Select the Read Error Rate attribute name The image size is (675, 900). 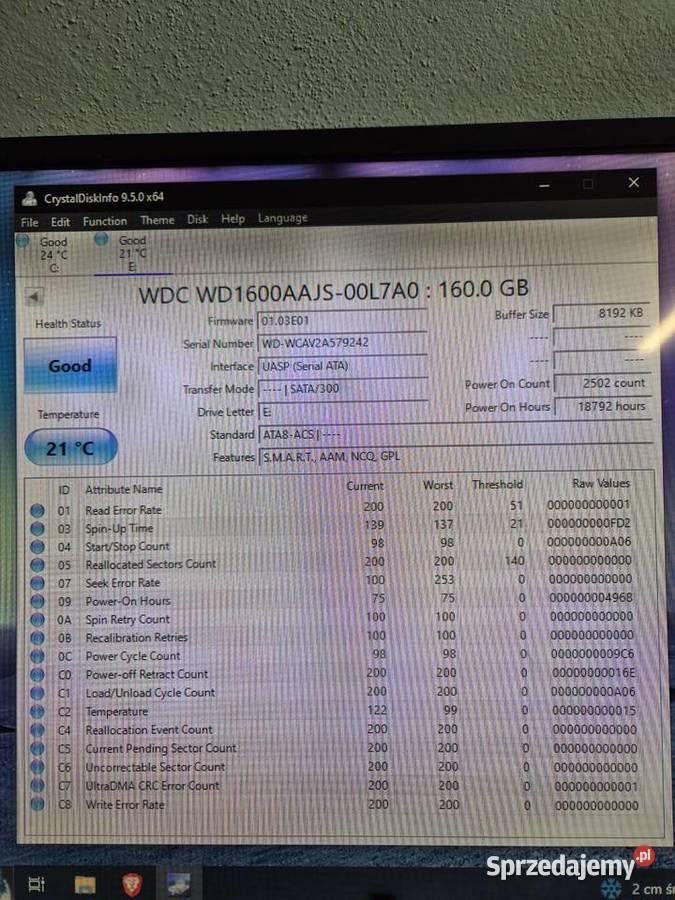click(x=123, y=510)
